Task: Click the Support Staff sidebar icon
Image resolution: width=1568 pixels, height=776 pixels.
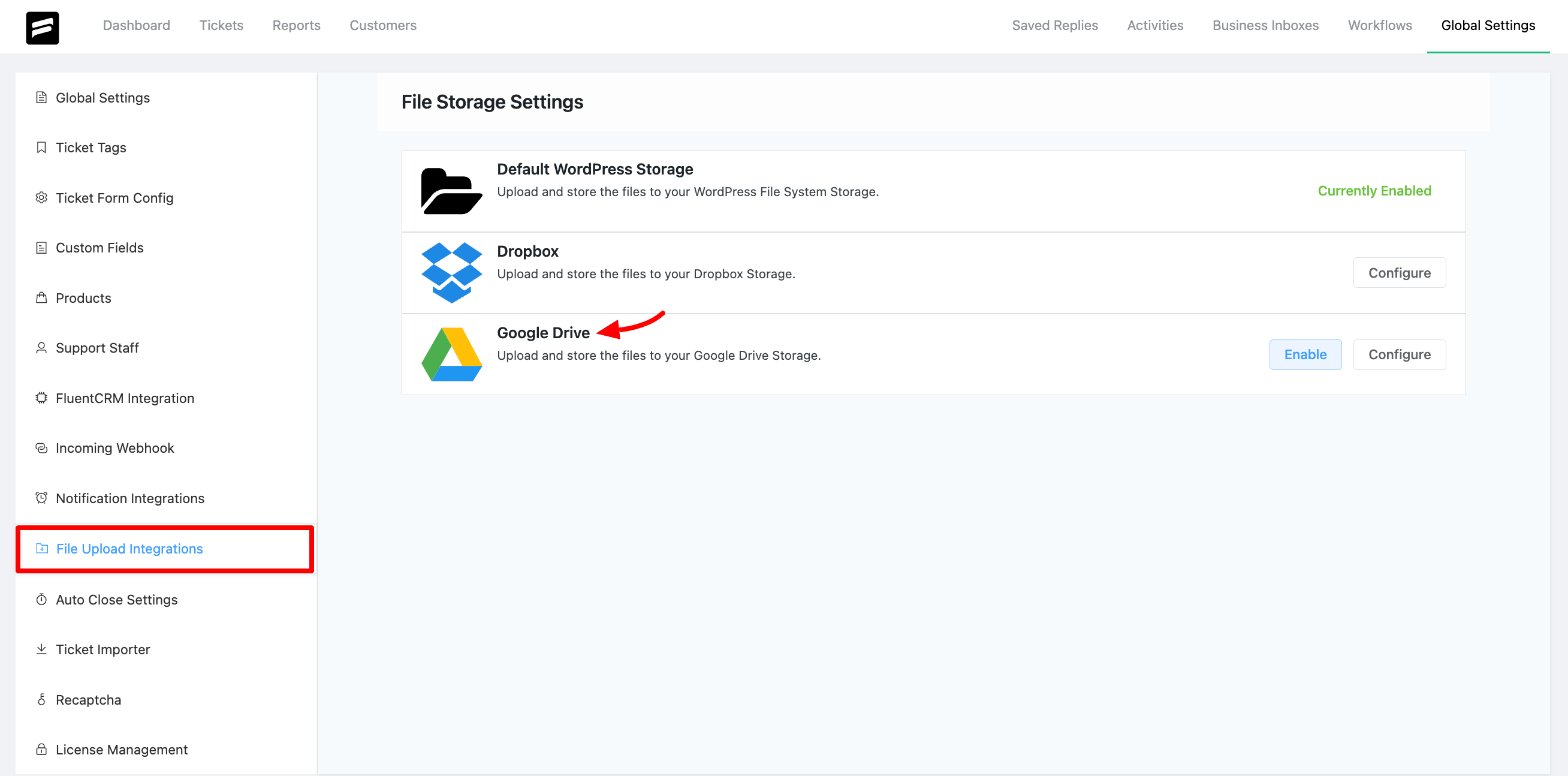Action: [x=41, y=347]
